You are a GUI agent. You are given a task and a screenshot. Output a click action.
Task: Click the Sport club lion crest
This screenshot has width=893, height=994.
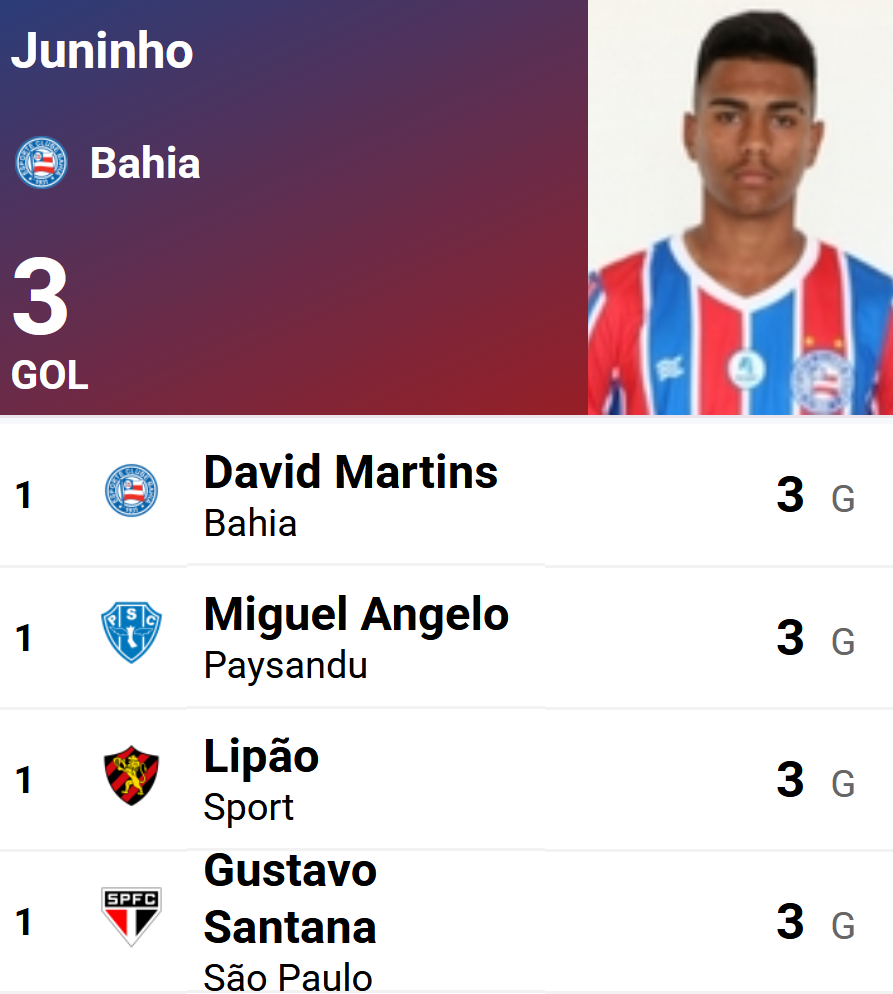[131, 775]
